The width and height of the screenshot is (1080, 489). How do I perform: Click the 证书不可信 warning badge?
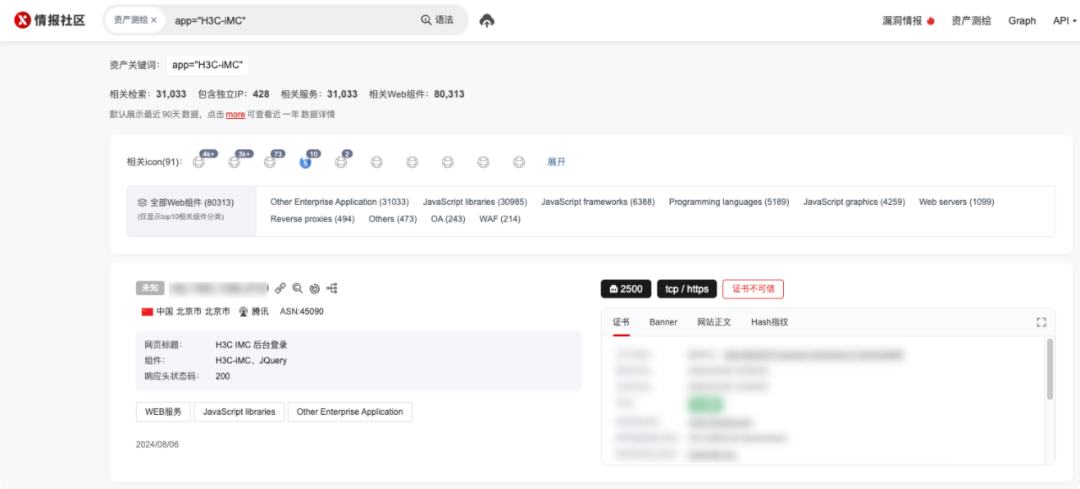(753, 289)
